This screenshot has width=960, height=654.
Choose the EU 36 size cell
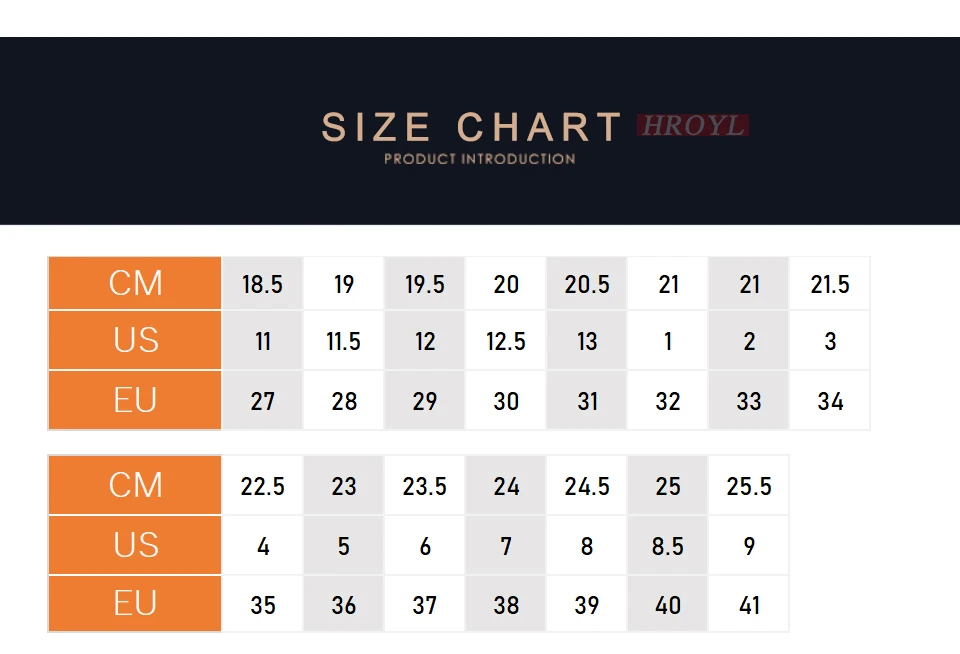[343, 604]
